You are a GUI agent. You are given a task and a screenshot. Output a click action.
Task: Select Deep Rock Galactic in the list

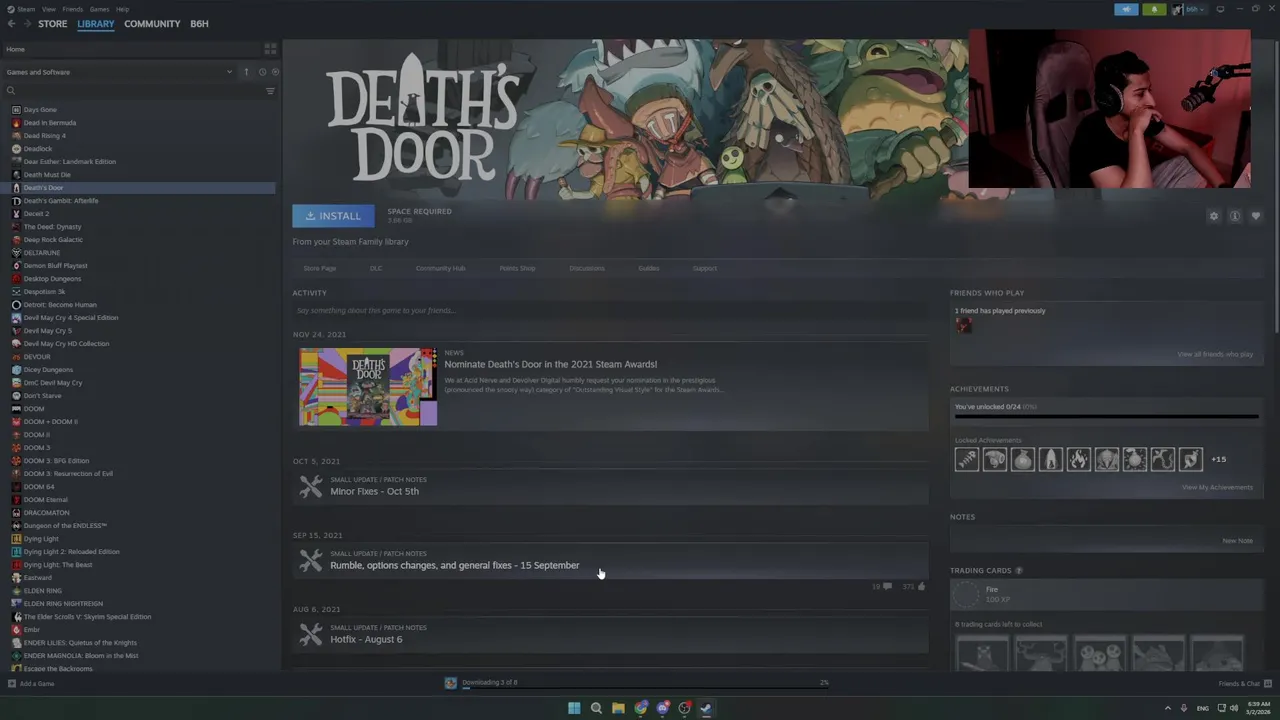tap(53, 240)
